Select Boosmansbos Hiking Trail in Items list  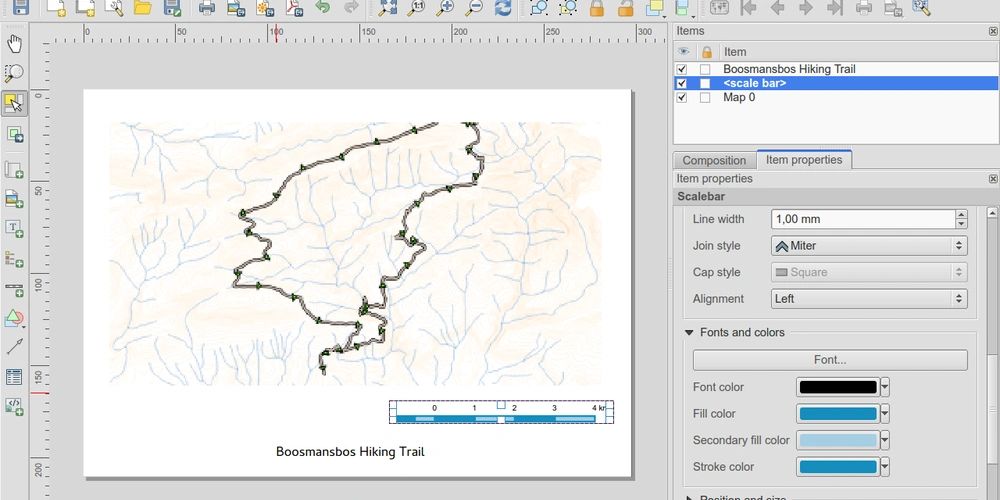tap(789, 69)
